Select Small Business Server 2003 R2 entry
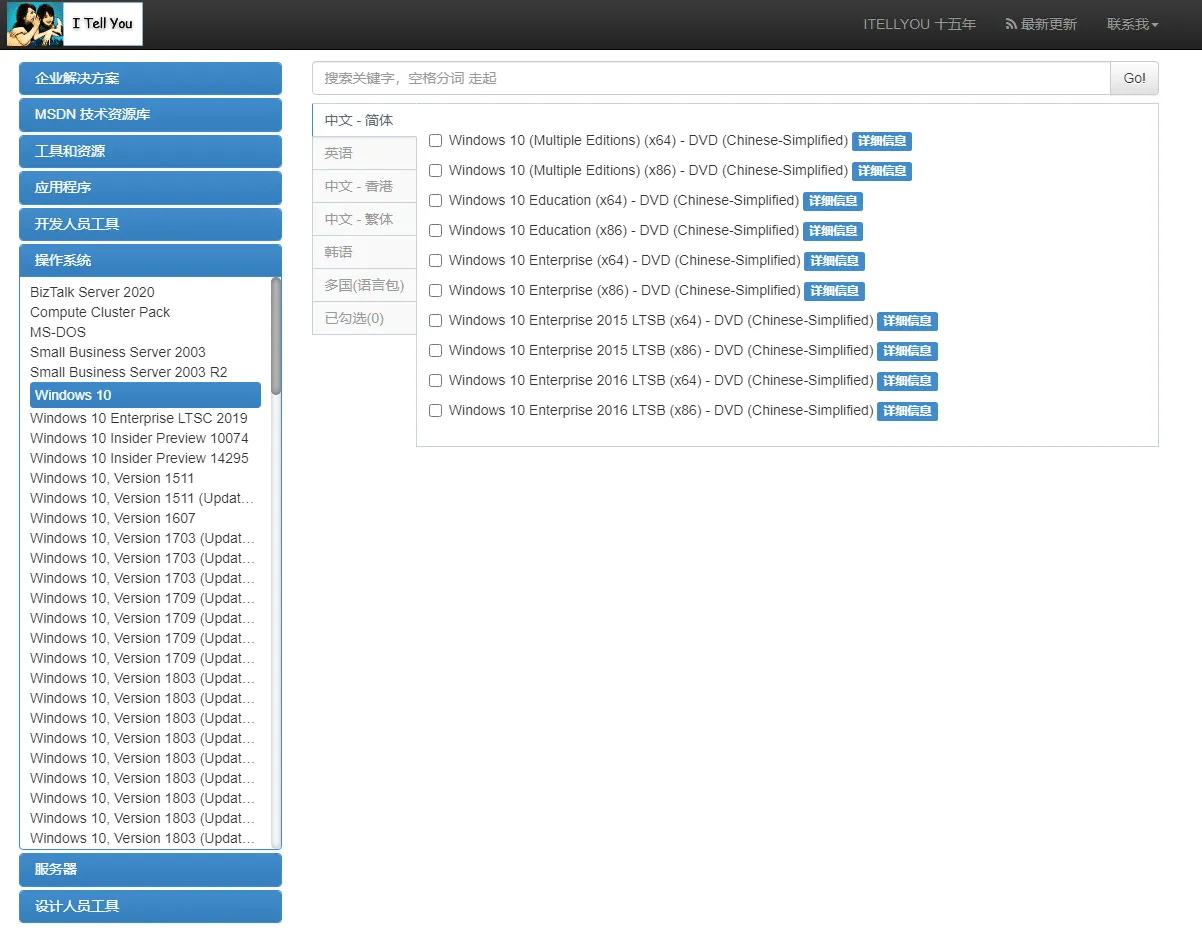The width and height of the screenshot is (1202, 935). pyautogui.click(x=129, y=372)
